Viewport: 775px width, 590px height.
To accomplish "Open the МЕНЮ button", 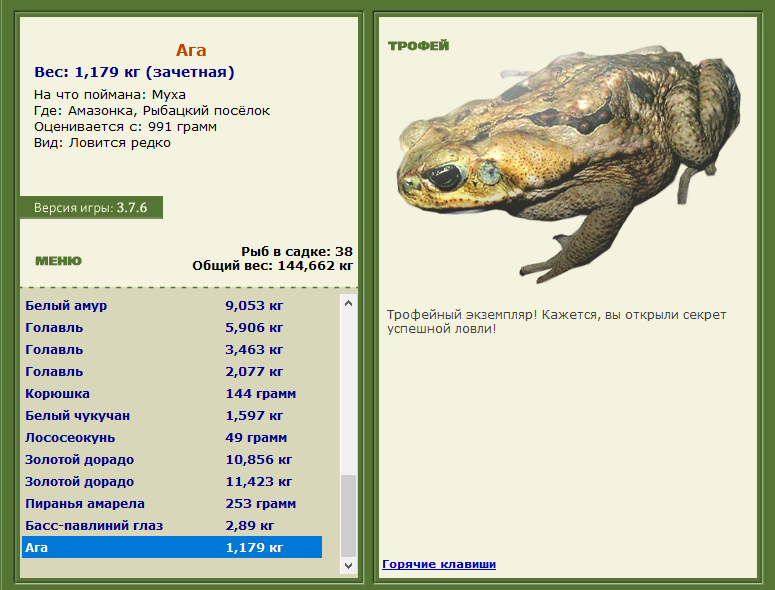I will [x=58, y=261].
